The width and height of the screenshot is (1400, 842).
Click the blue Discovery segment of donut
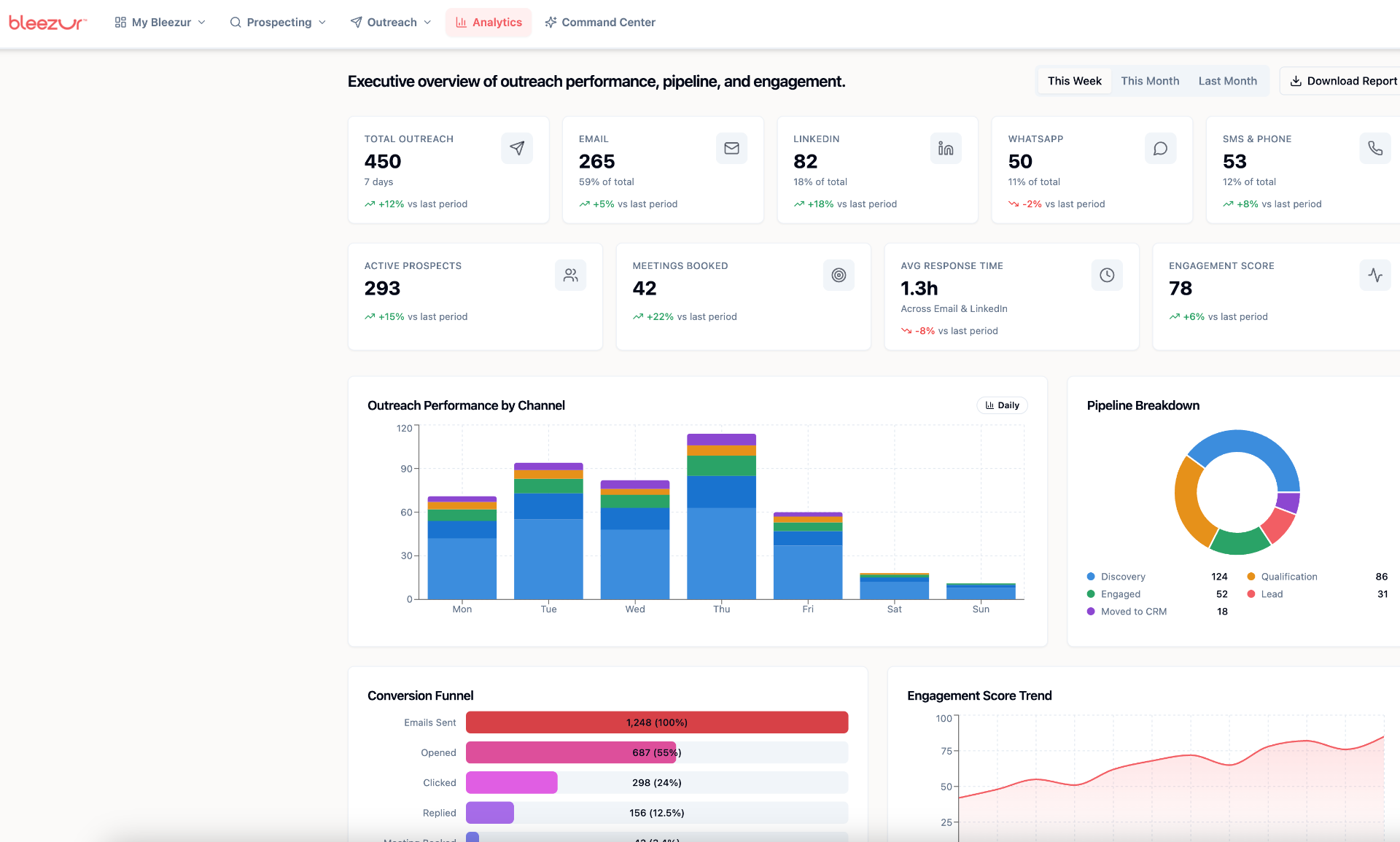click(x=1254, y=443)
